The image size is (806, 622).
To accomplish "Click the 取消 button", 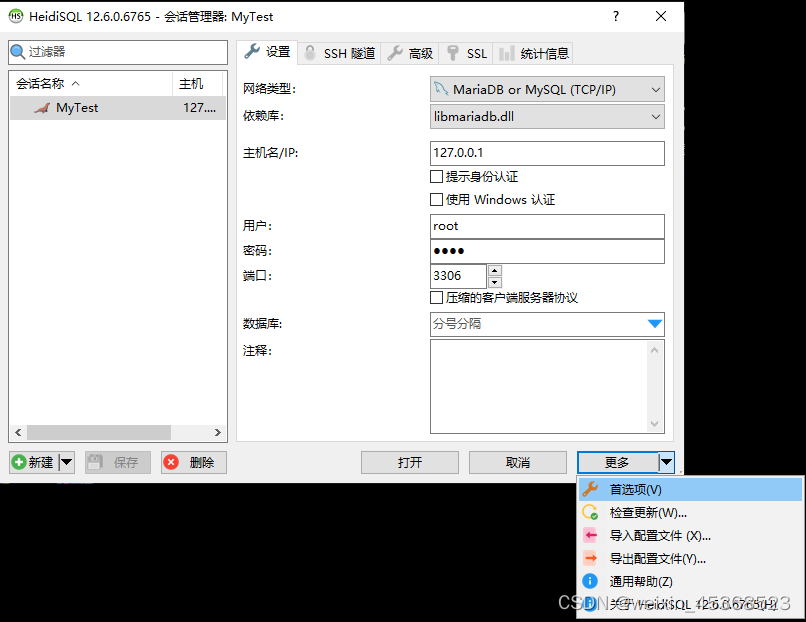I will [518, 462].
